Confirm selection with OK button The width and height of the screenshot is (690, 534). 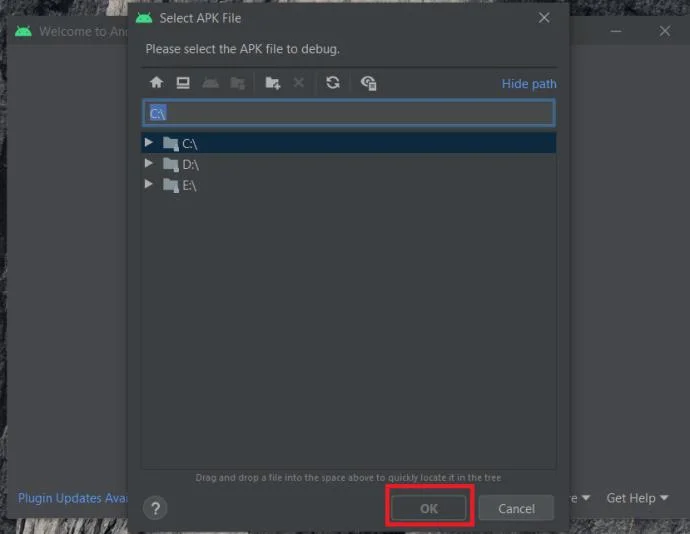(x=429, y=508)
